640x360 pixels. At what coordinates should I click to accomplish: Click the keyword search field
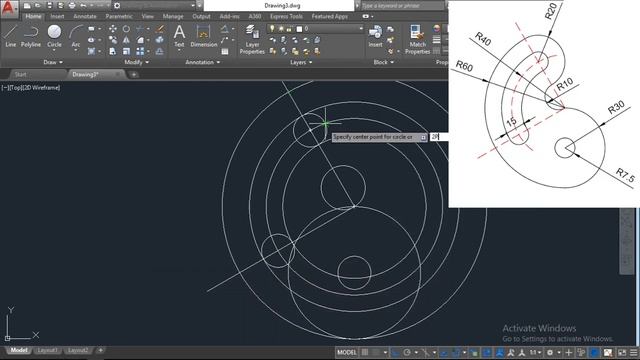pos(402,6)
